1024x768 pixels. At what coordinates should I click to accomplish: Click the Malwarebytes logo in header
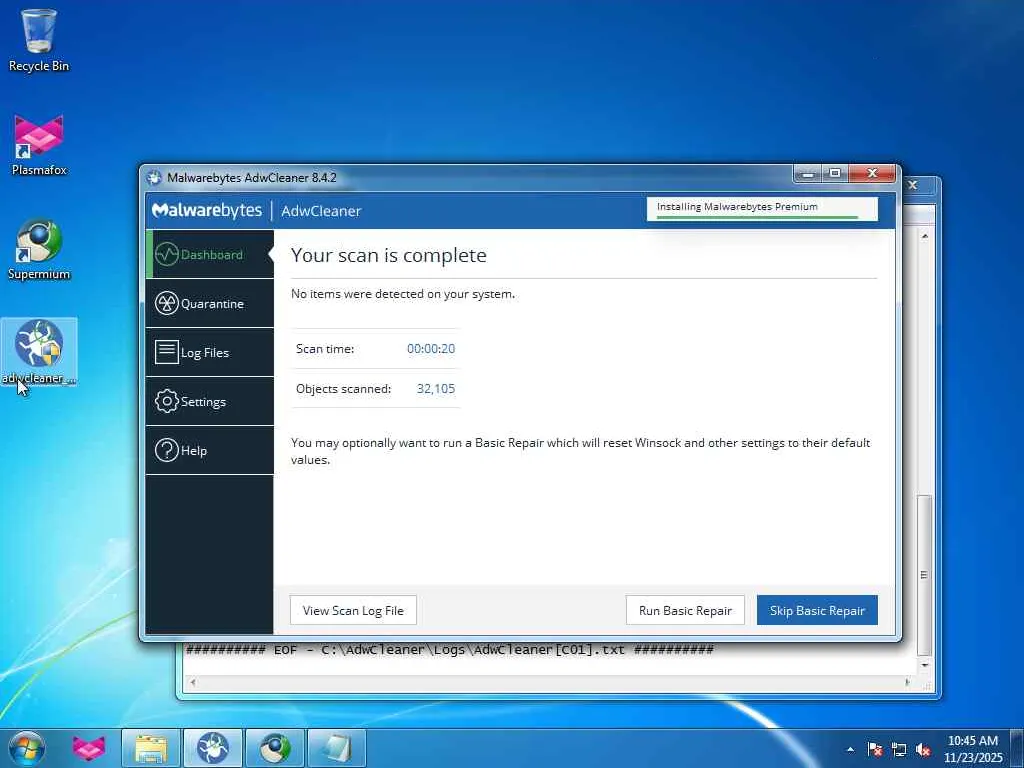[206, 210]
